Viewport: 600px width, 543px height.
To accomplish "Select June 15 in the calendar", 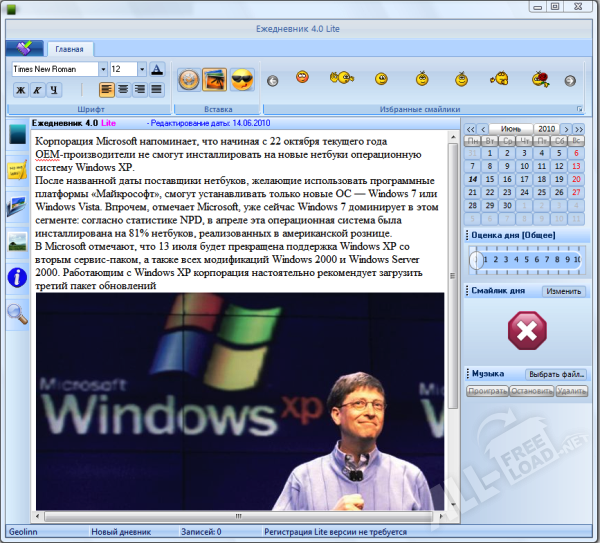I will coord(490,179).
